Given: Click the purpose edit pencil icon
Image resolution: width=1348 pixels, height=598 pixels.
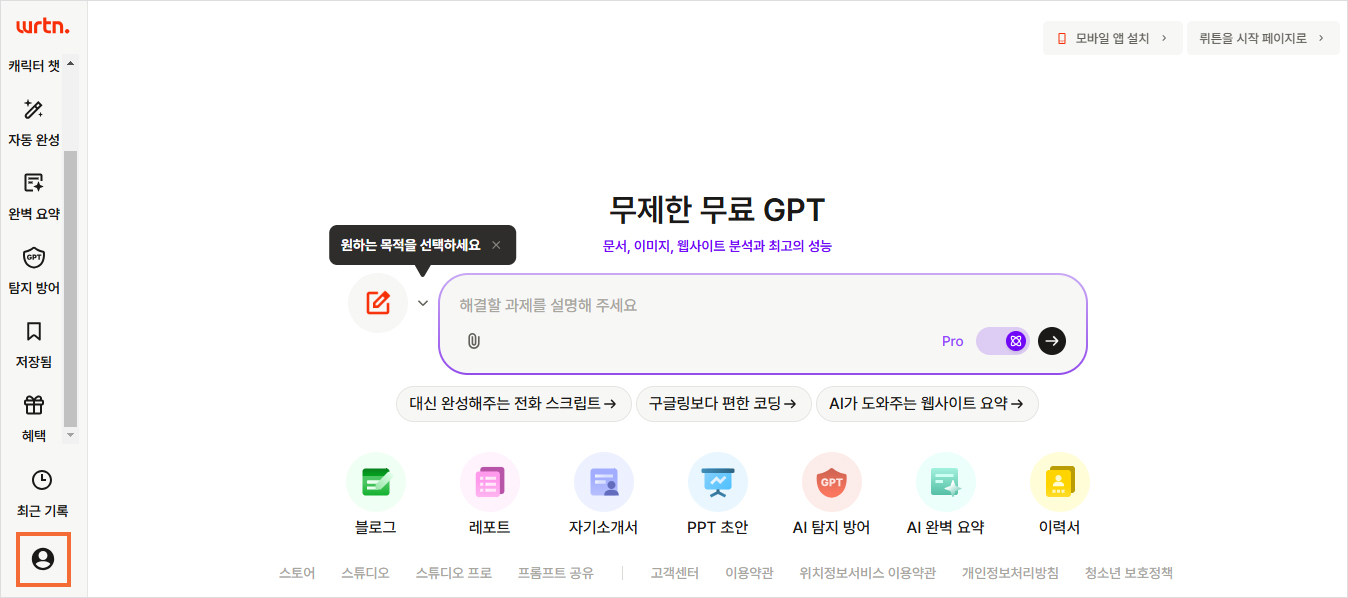Looking at the screenshot, I should tap(378, 303).
